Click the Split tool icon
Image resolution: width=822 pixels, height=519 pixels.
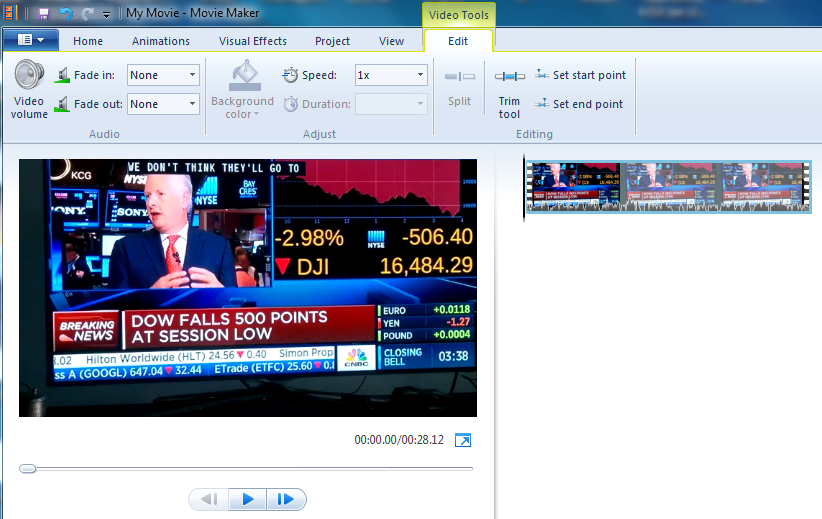460,77
